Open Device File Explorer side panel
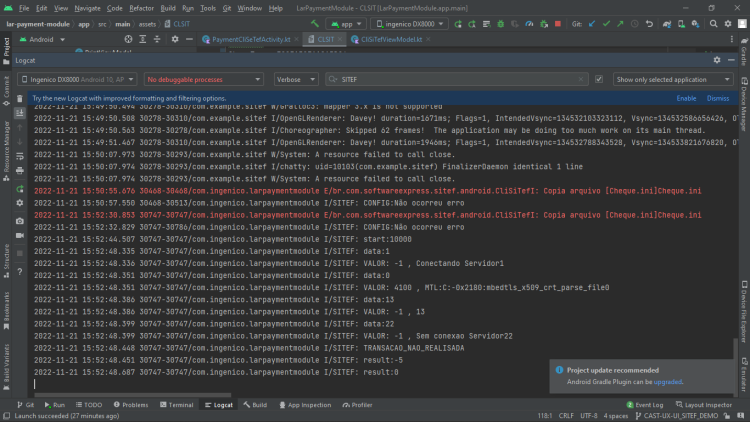 click(x=744, y=311)
